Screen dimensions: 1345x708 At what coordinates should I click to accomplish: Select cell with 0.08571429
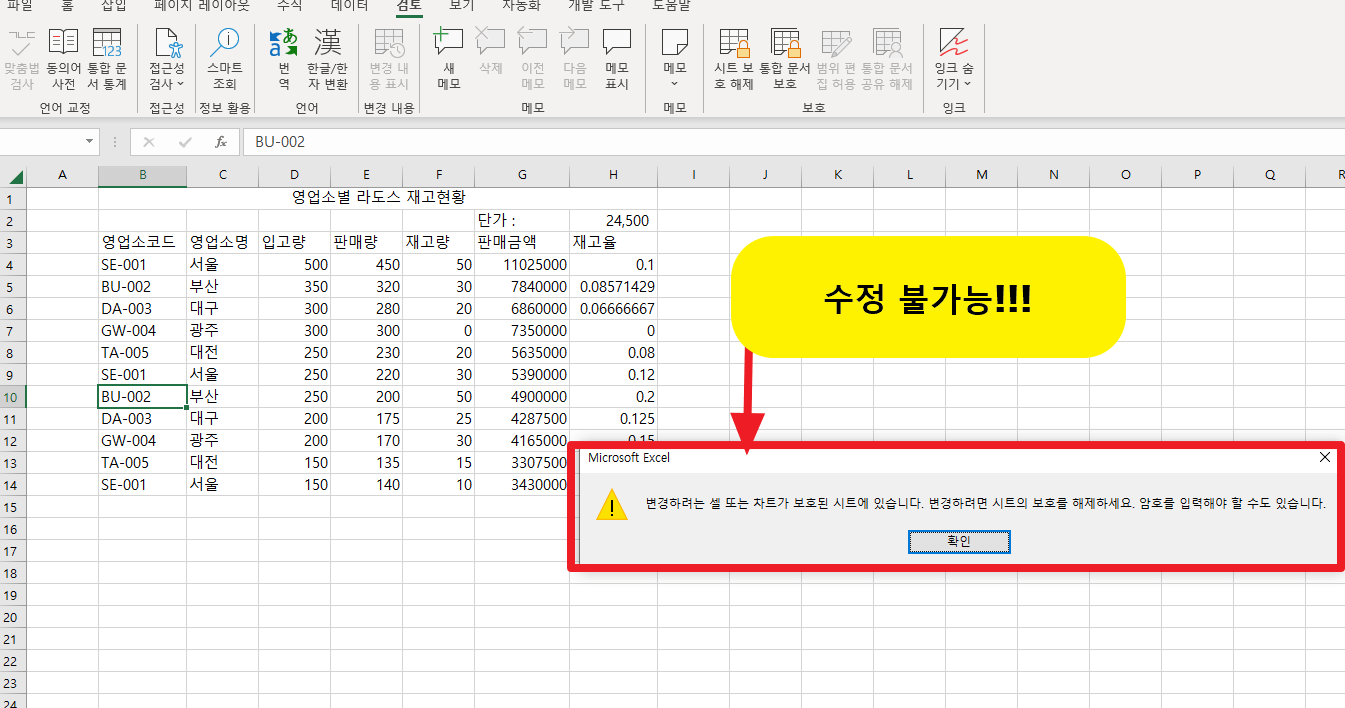click(x=613, y=287)
